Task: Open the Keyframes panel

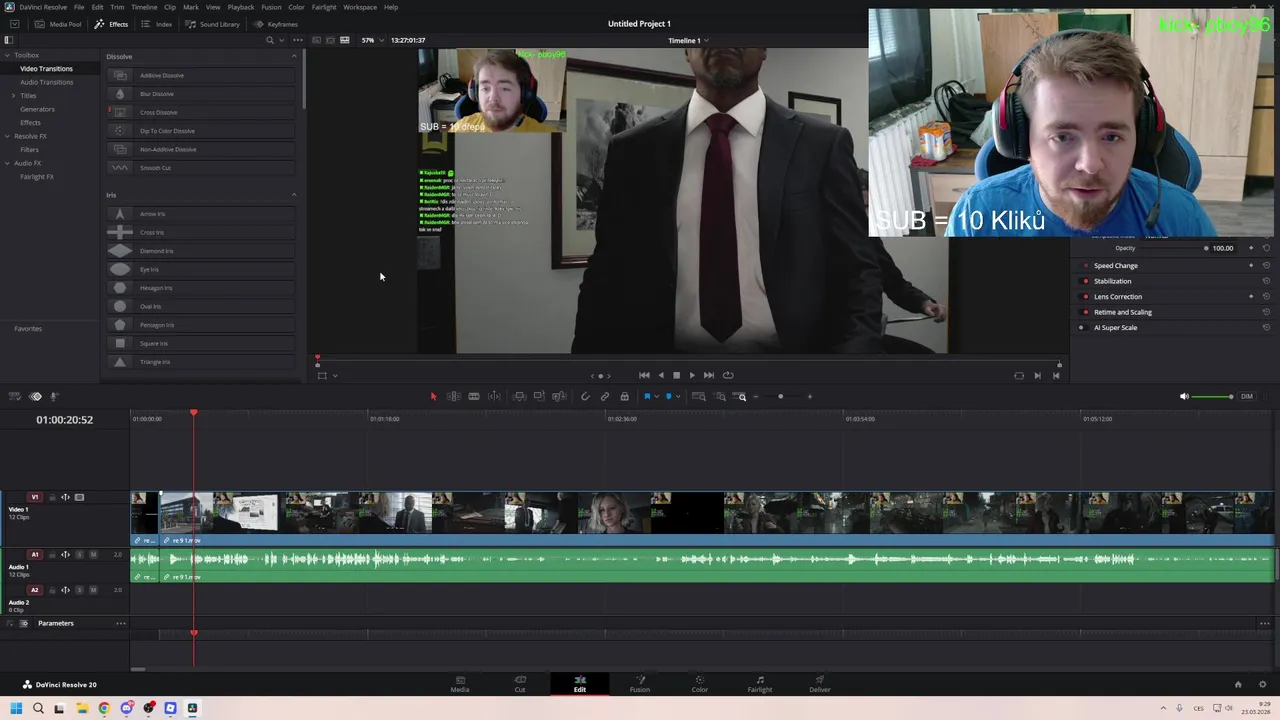Action: point(276,24)
